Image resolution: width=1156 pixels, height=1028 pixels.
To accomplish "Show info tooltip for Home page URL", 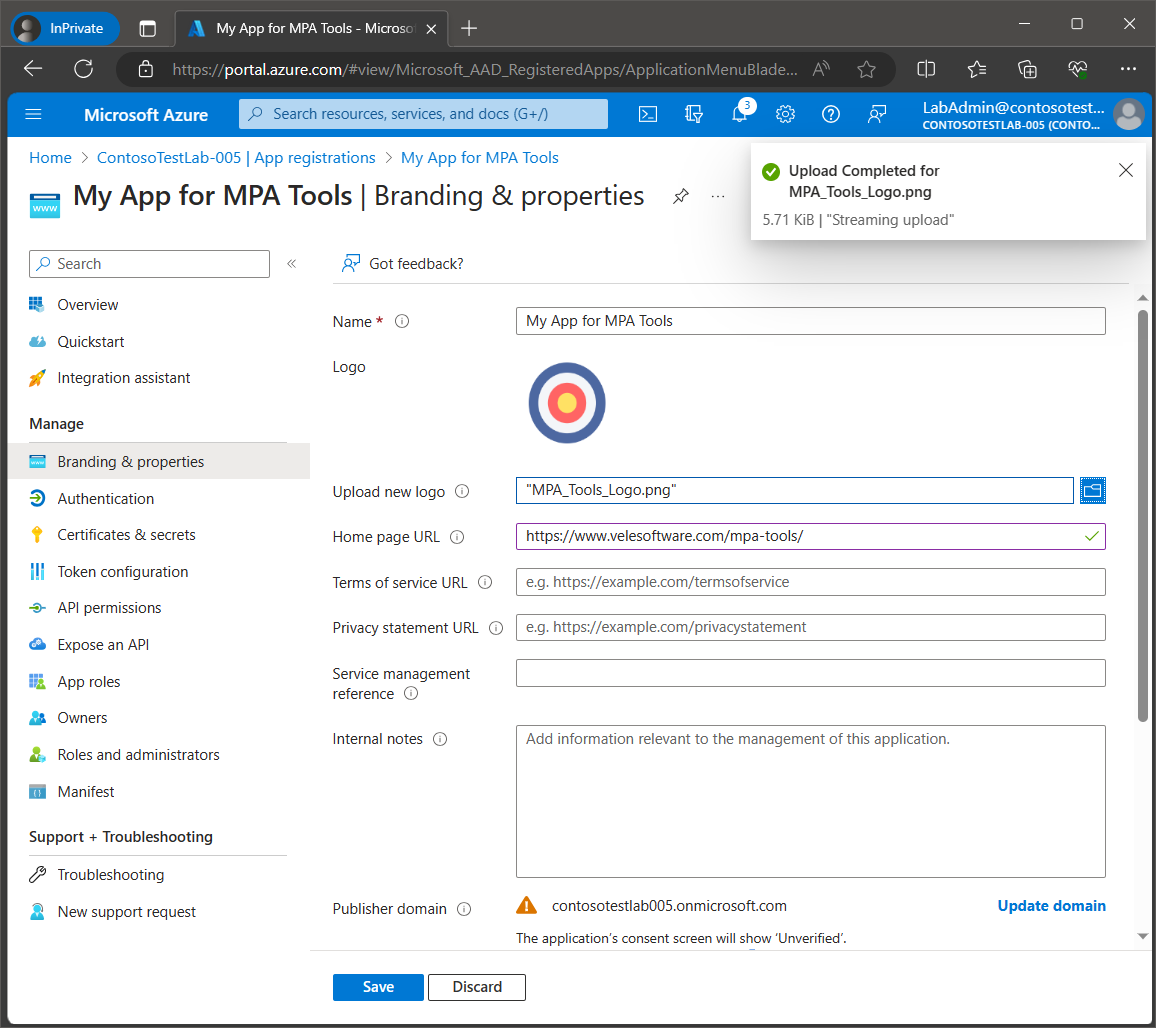I will click(457, 537).
